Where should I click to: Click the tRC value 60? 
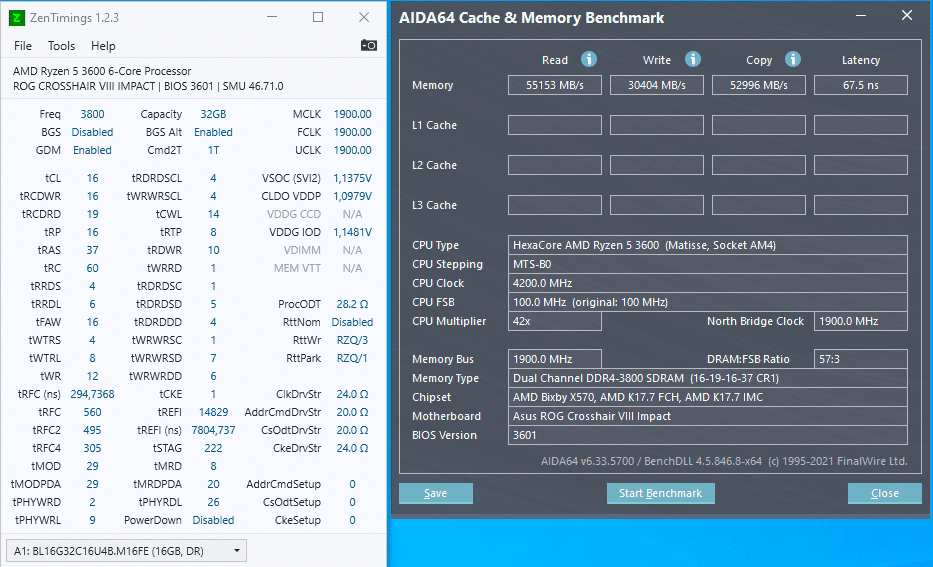coord(92,268)
